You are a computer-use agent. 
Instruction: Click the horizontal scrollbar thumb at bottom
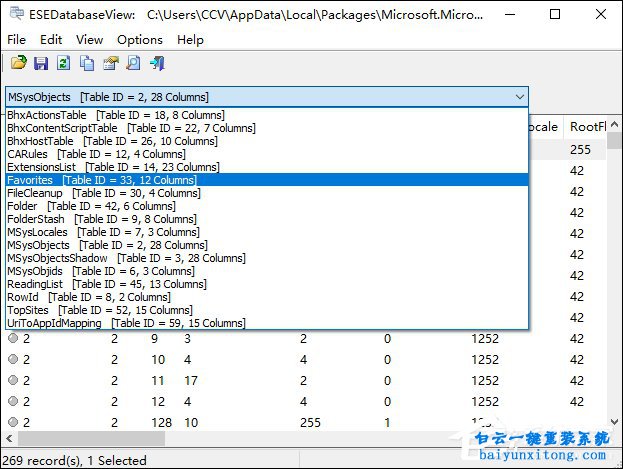pos(200,439)
